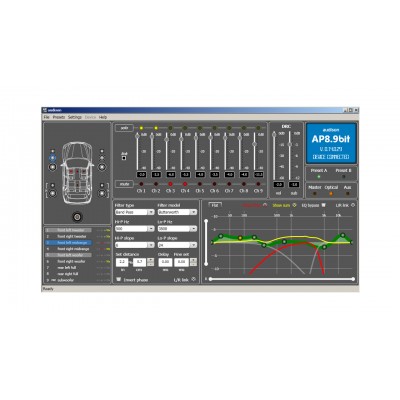Click the car diagram in the speaker layout
Image resolution: width=400 pixels, height=400 pixels.
[x=77, y=173]
